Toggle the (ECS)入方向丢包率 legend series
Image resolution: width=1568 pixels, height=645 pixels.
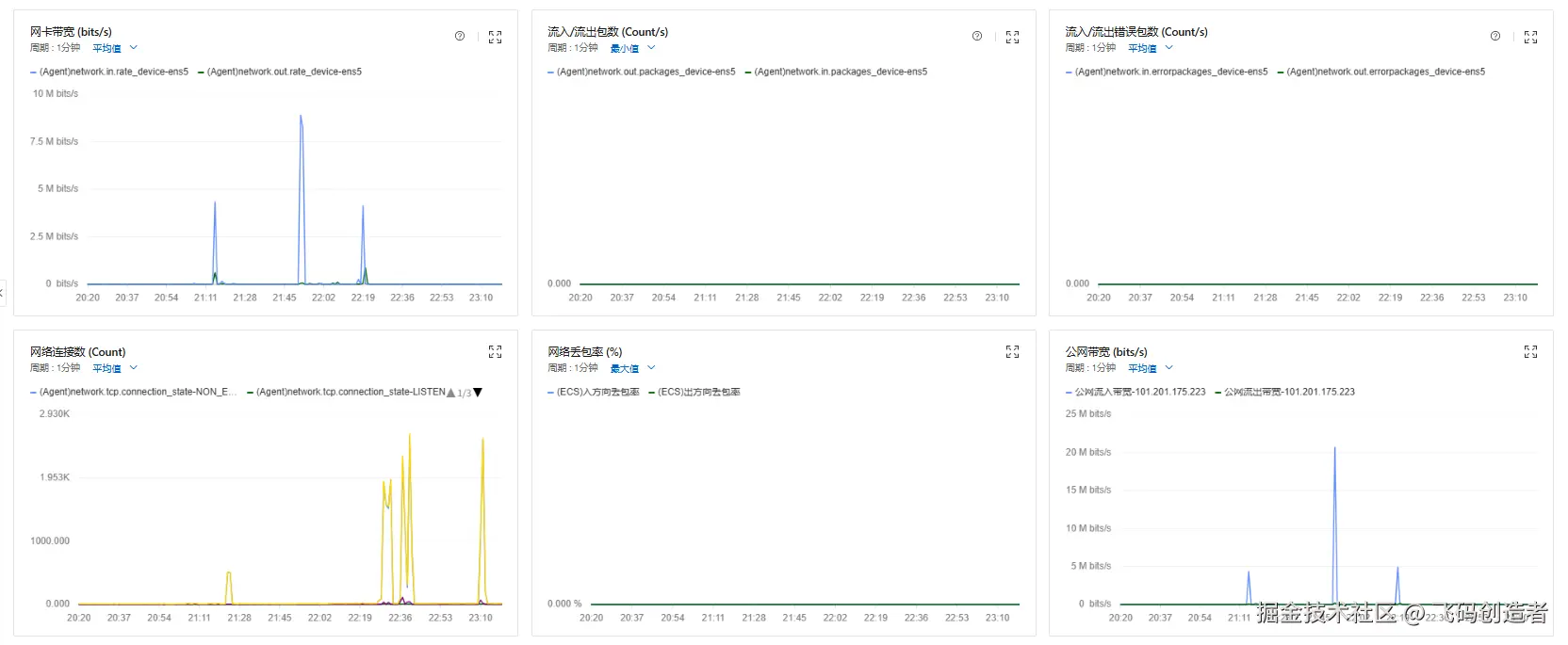click(x=594, y=392)
